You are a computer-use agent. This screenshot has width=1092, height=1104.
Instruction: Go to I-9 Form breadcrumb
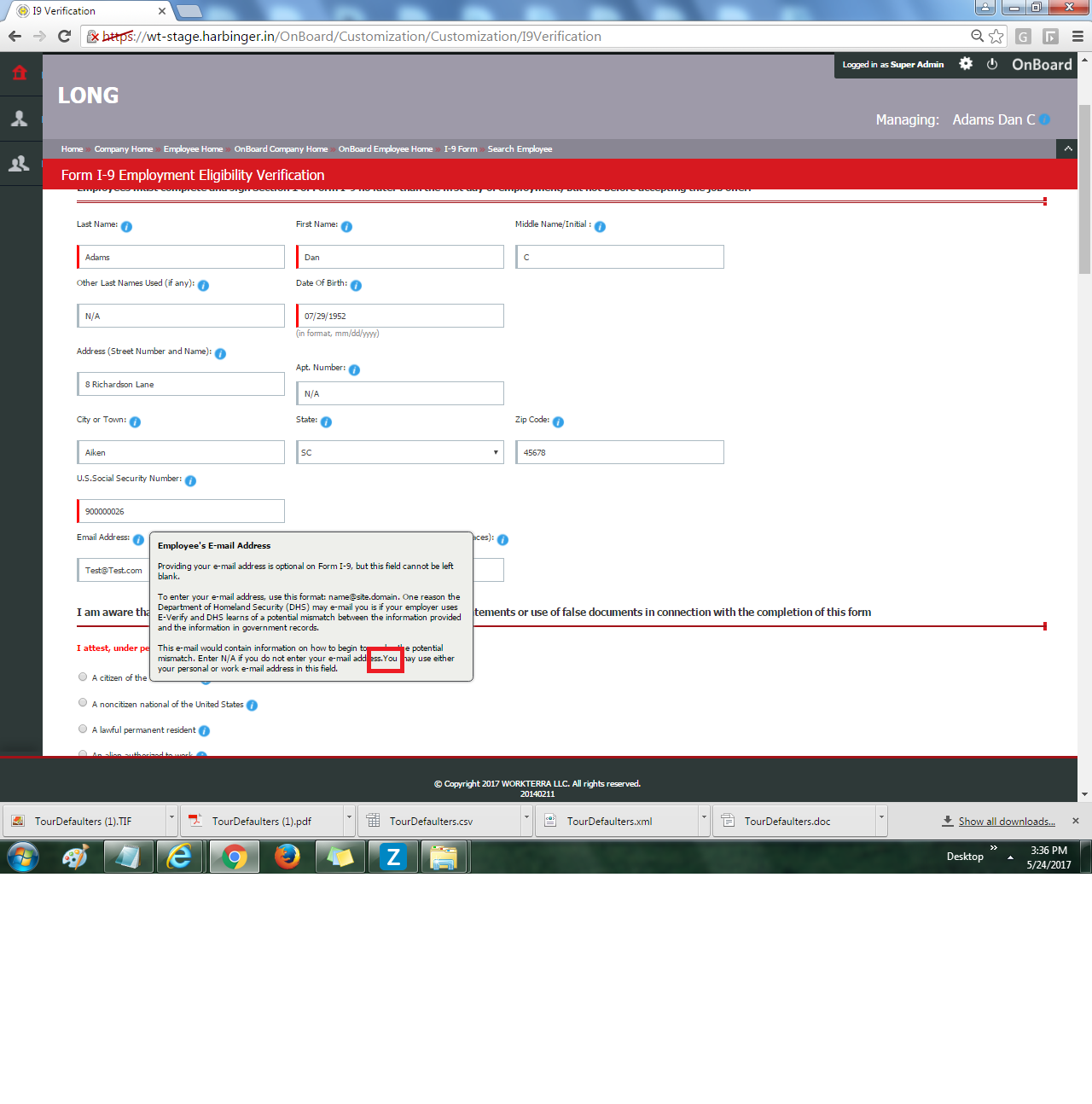tap(461, 149)
